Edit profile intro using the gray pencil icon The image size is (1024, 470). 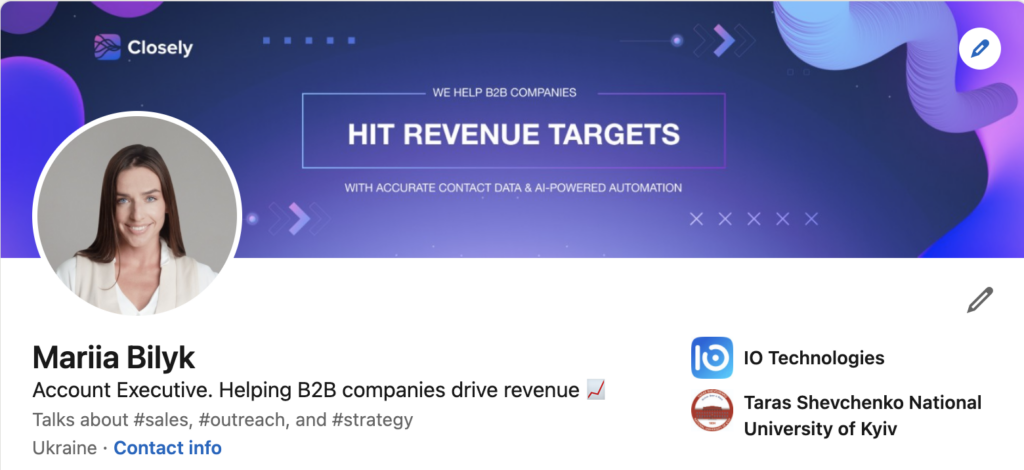point(980,300)
